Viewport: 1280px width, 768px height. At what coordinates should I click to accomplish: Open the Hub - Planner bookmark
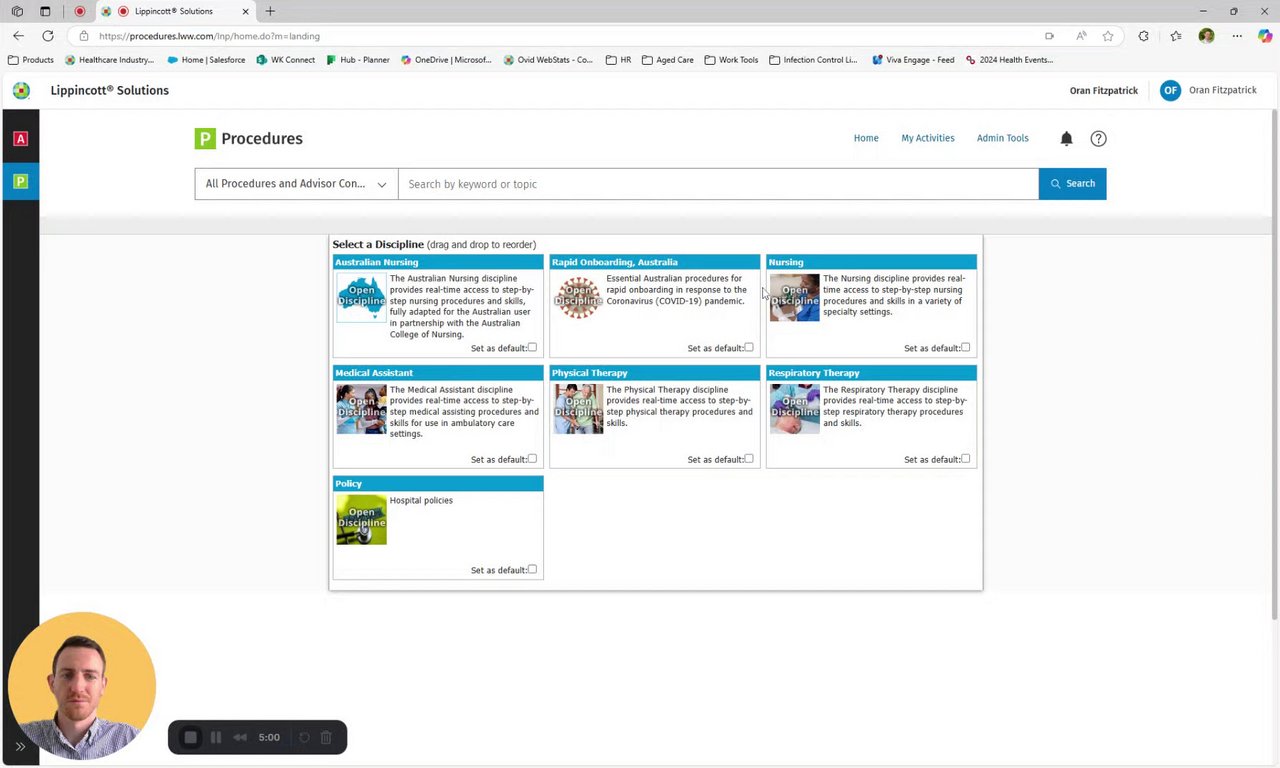[x=358, y=60]
